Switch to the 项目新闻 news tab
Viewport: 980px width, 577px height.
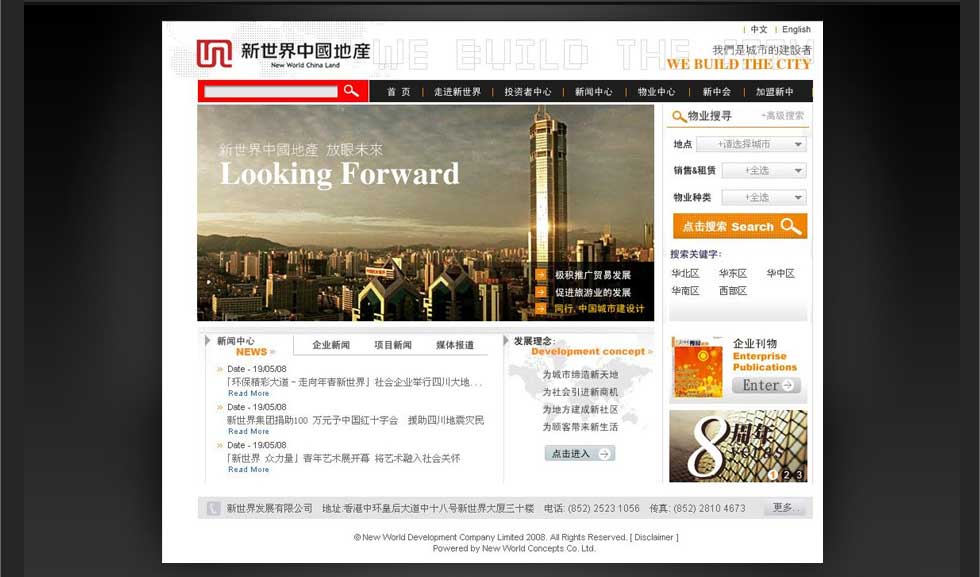pos(393,345)
